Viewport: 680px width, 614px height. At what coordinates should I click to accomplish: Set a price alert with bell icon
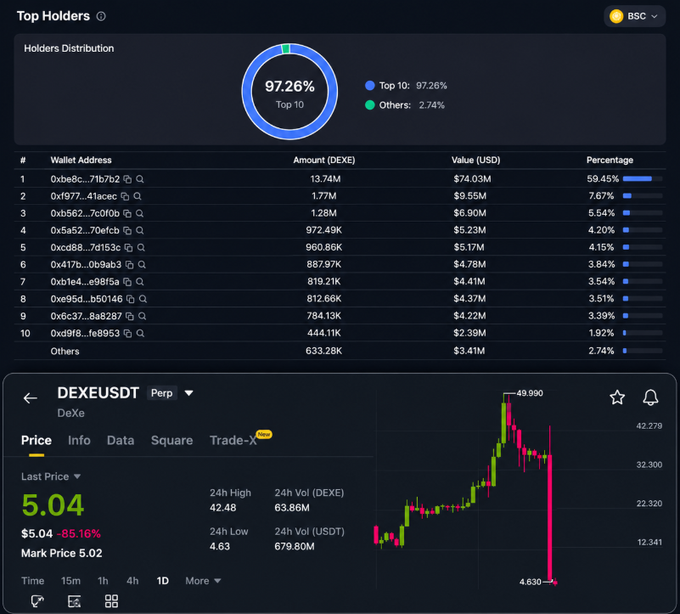[x=650, y=397]
